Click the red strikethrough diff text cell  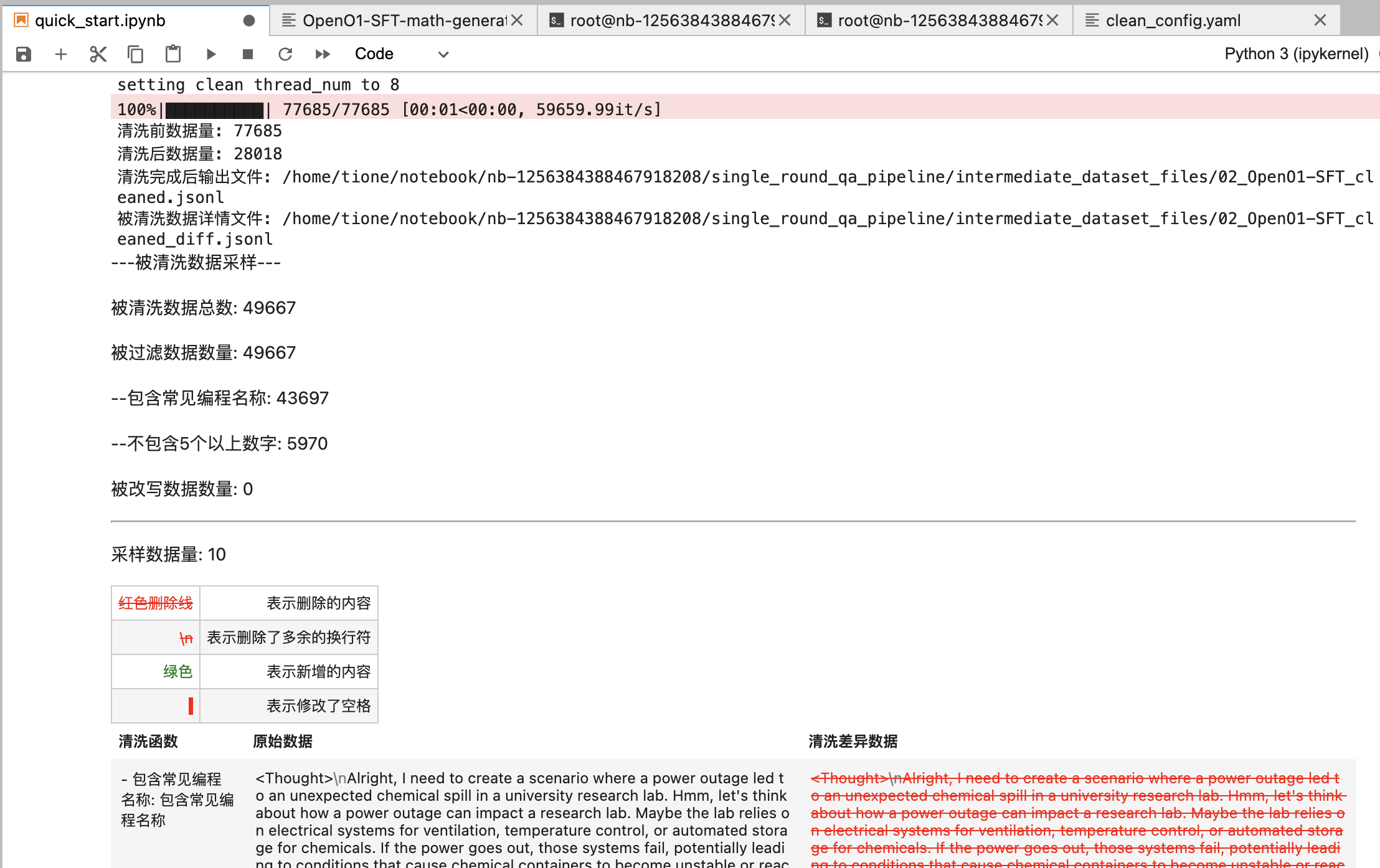click(x=1078, y=819)
